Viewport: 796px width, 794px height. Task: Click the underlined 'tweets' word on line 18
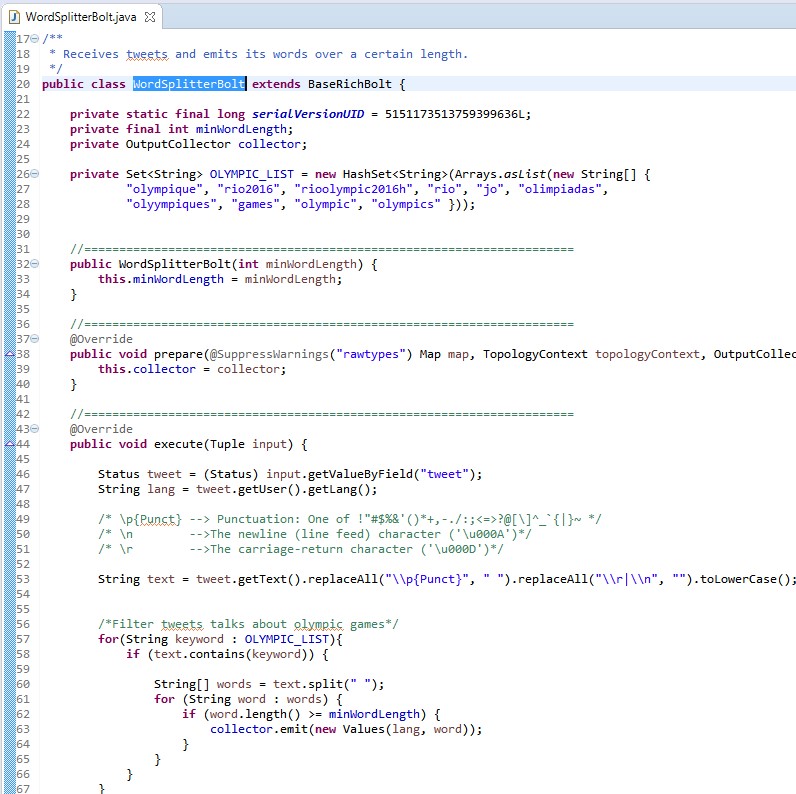[x=147, y=54]
